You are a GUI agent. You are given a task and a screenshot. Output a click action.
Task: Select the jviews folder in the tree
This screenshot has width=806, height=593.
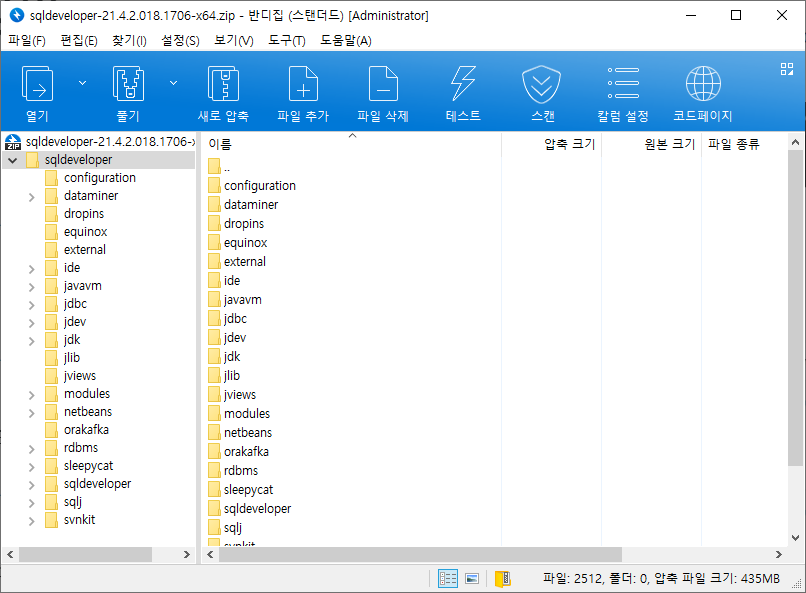70,376
